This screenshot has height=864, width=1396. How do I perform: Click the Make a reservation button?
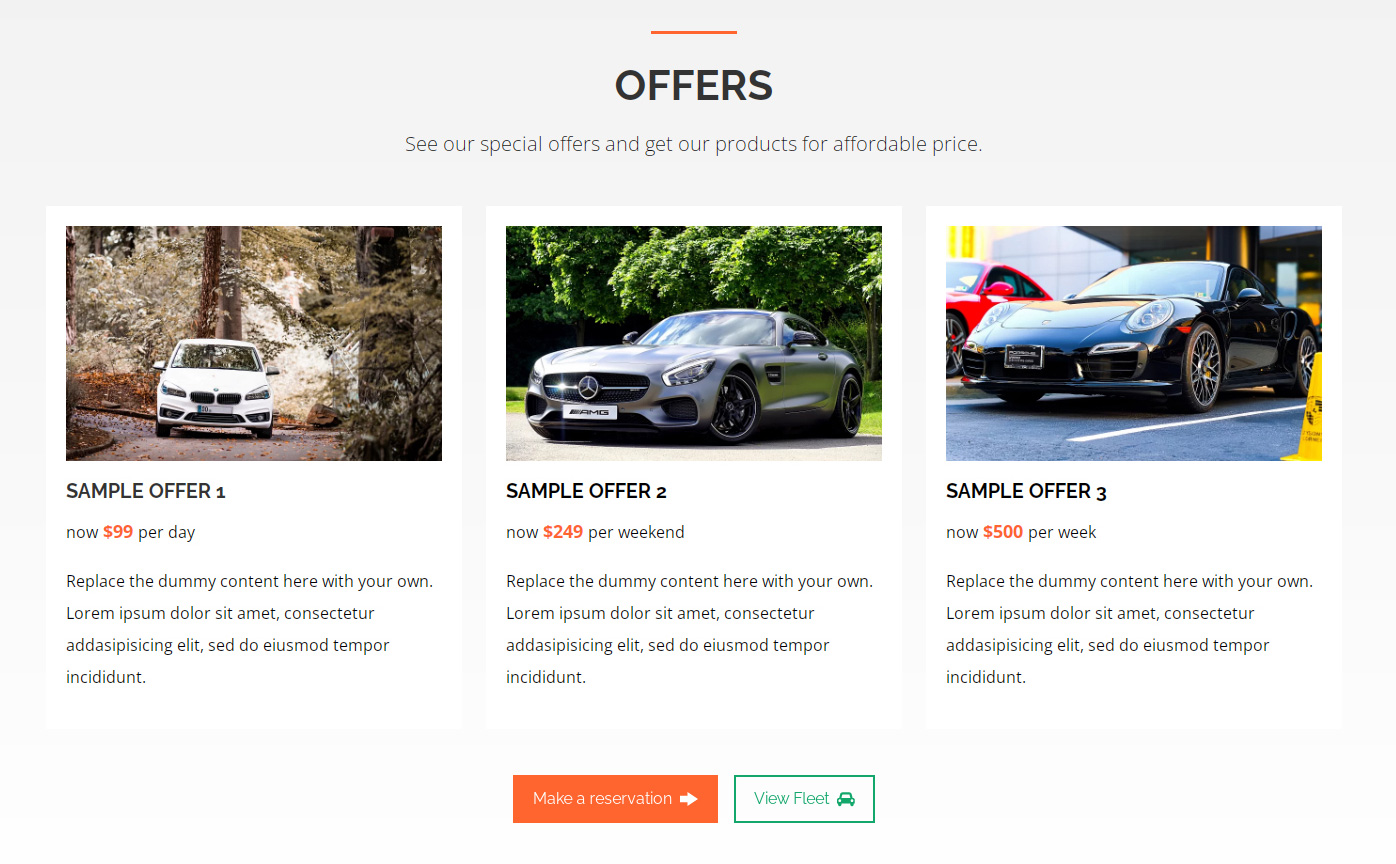pyautogui.click(x=615, y=799)
